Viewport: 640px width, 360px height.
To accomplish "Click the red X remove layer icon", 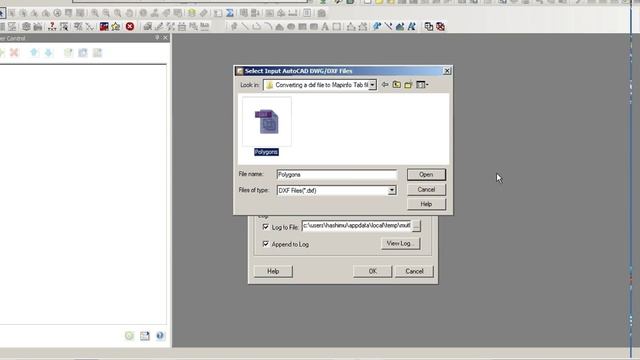I will 14,53.
